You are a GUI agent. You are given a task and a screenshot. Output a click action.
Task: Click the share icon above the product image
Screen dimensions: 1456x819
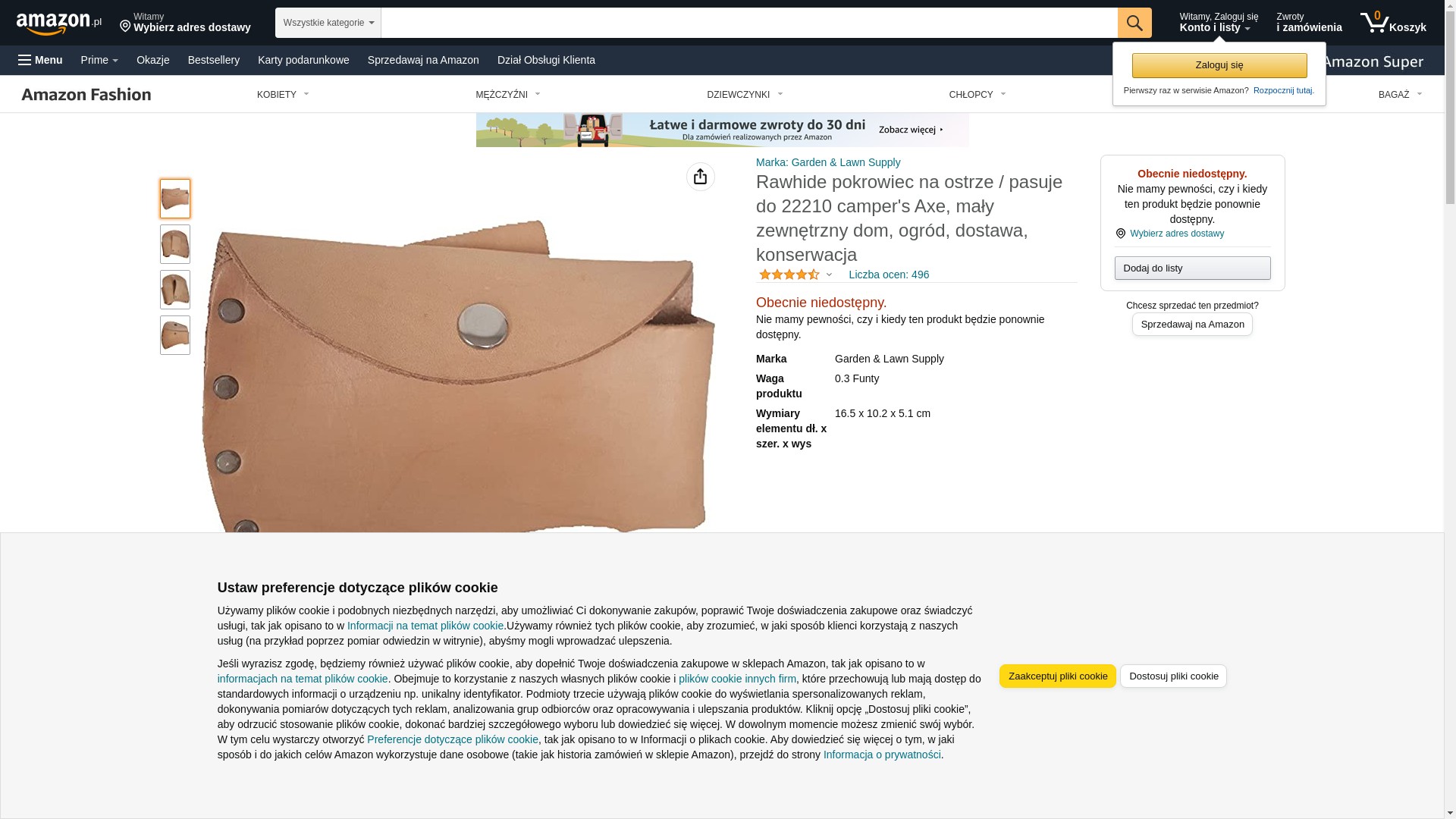tap(700, 177)
